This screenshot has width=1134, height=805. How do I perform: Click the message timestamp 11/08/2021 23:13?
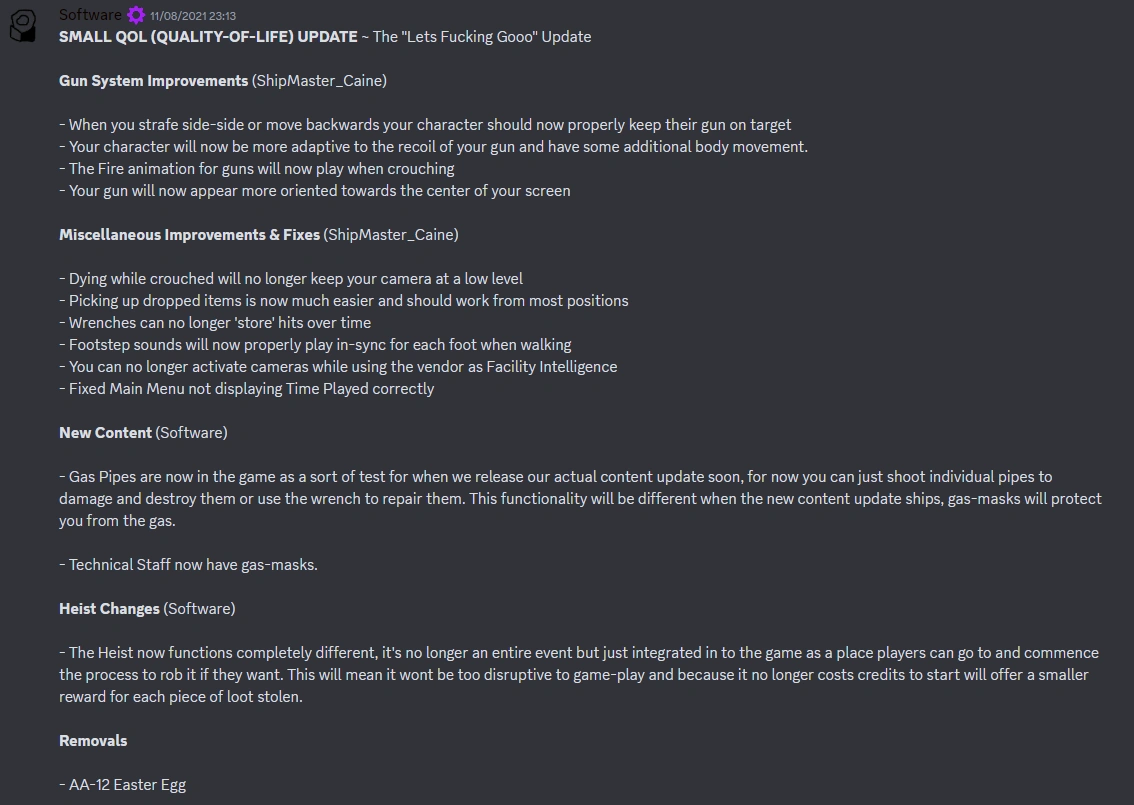point(193,16)
